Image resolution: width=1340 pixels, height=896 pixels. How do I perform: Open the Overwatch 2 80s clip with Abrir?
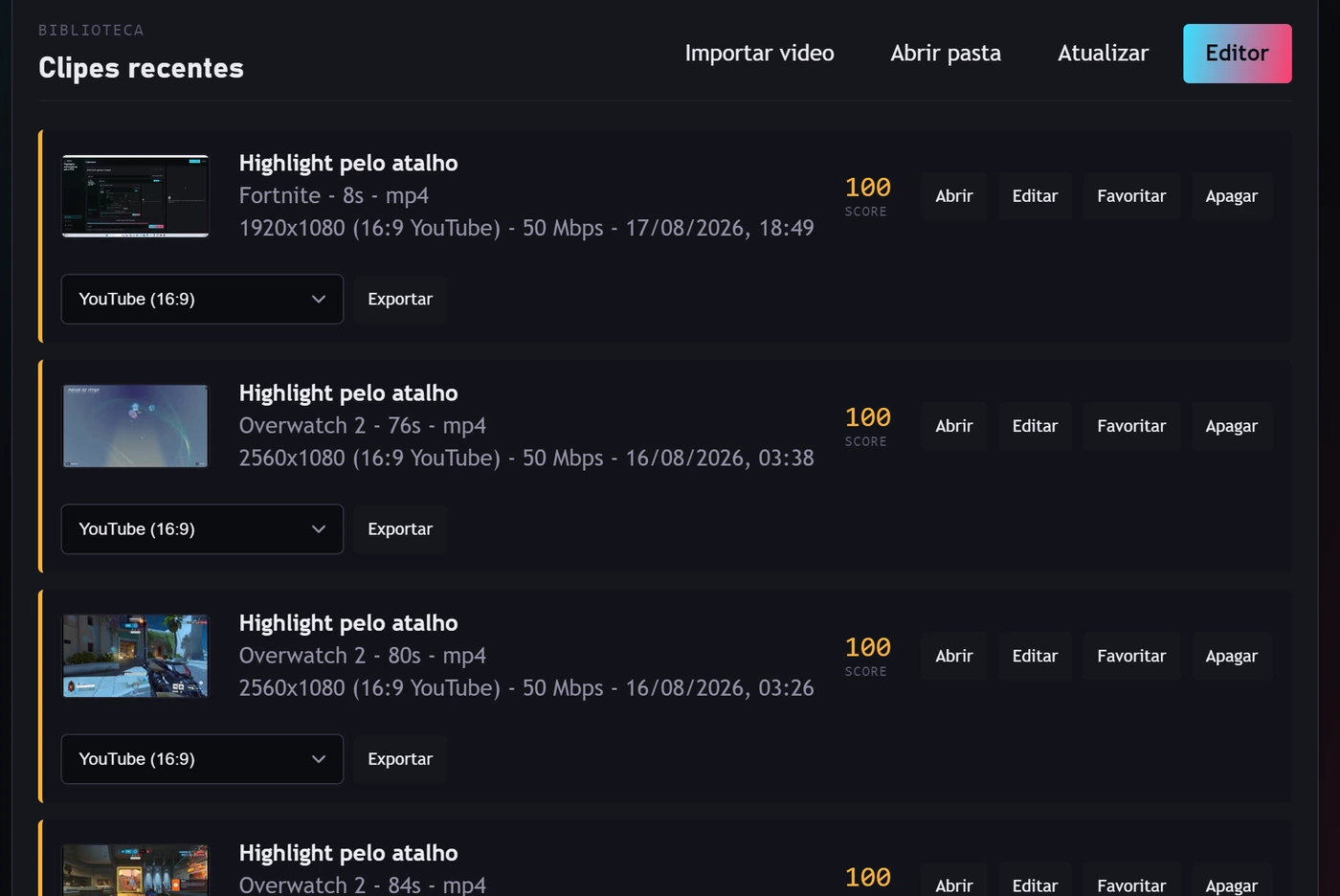(x=953, y=656)
